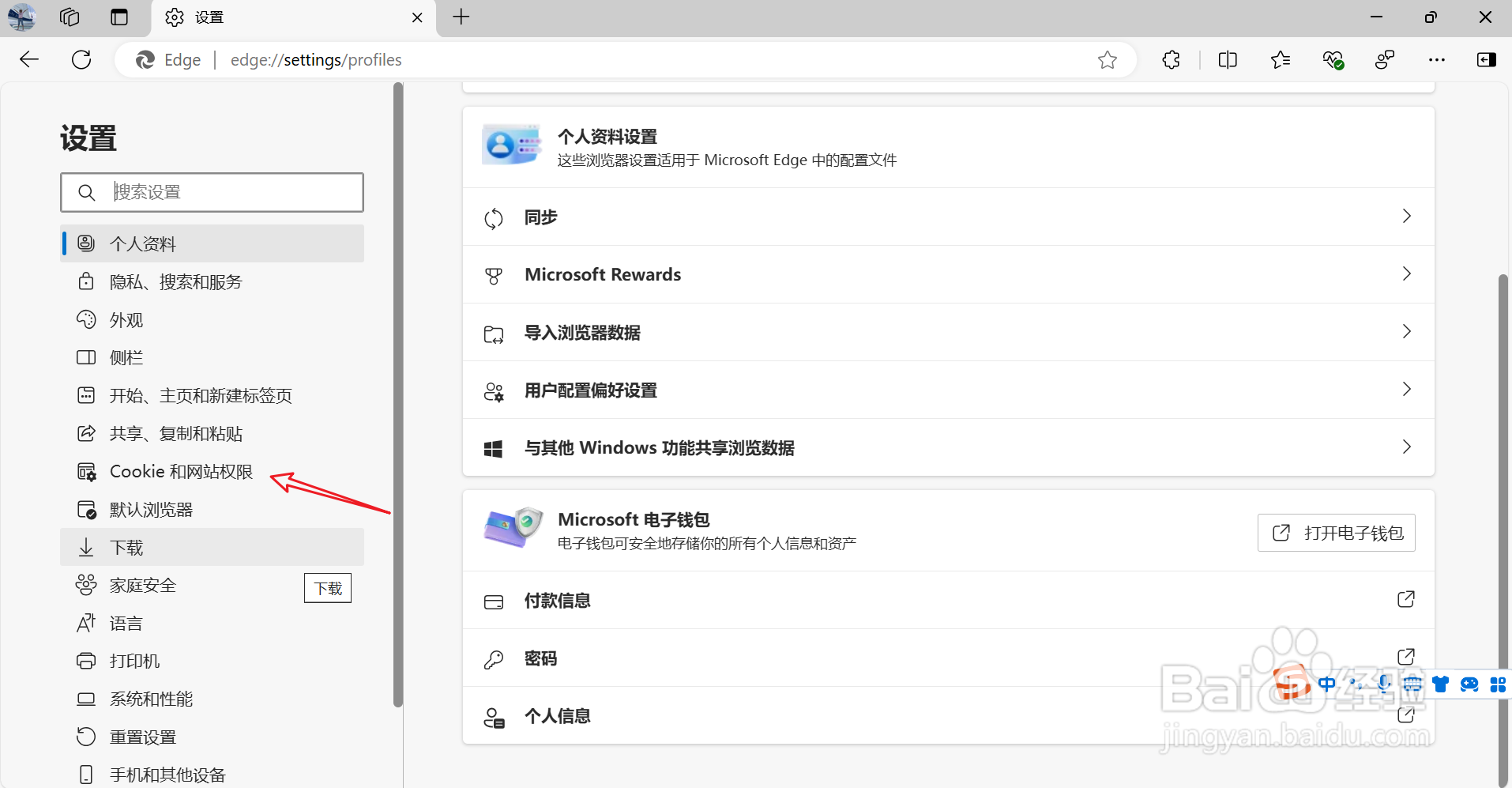
Task: Open 重置设置 in sidebar
Action: coord(212,737)
